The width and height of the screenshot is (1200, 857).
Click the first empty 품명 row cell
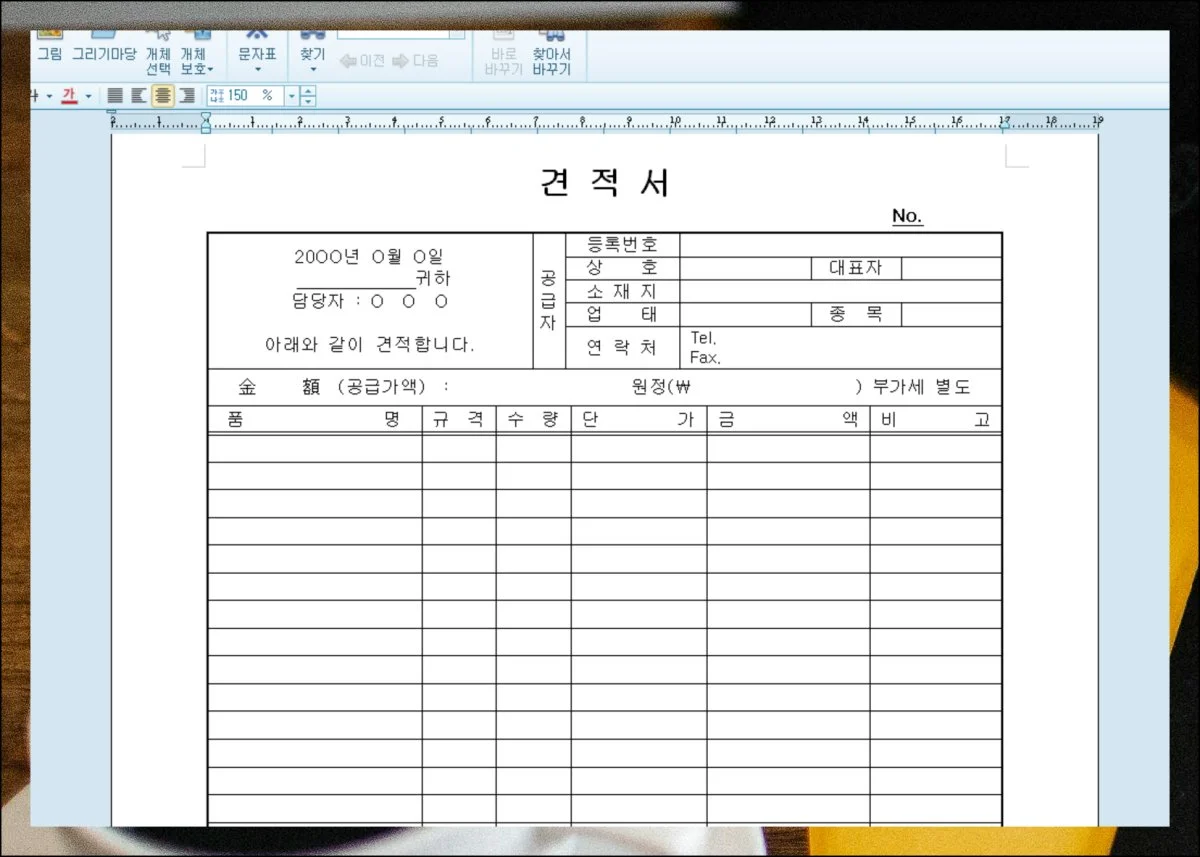(x=315, y=449)
